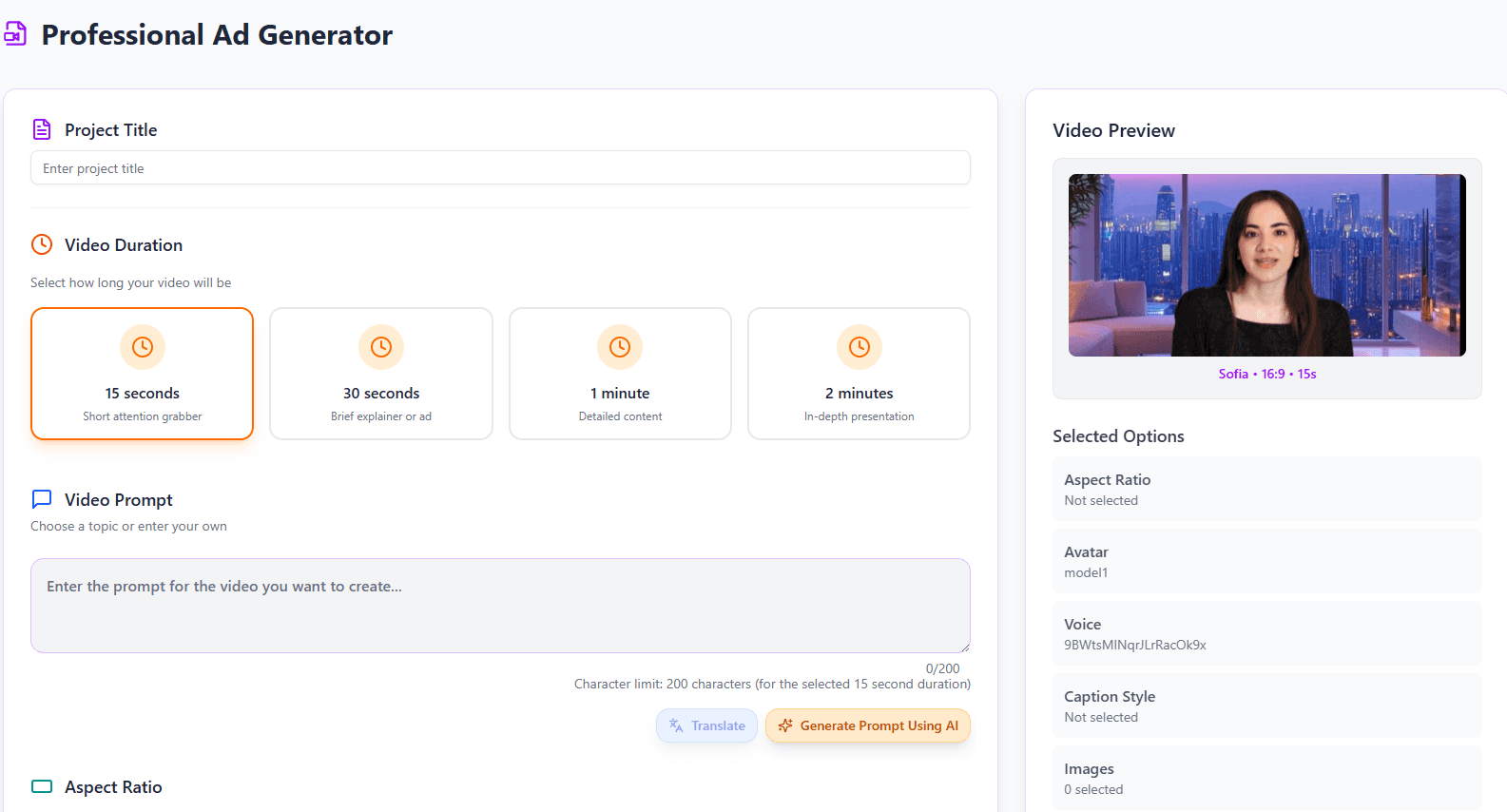
Task: Click the Aspect Ratio selected option row
Action: 1266,489
